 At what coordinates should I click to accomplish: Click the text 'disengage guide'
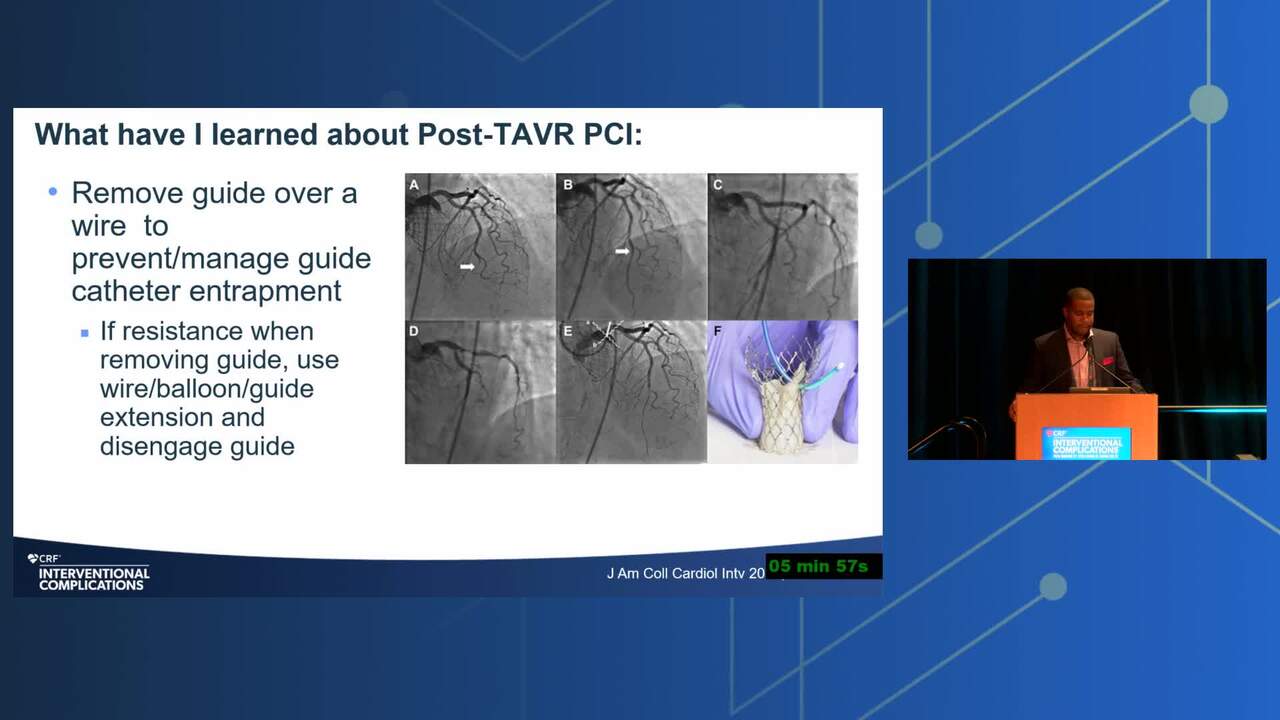pos(197,446)
